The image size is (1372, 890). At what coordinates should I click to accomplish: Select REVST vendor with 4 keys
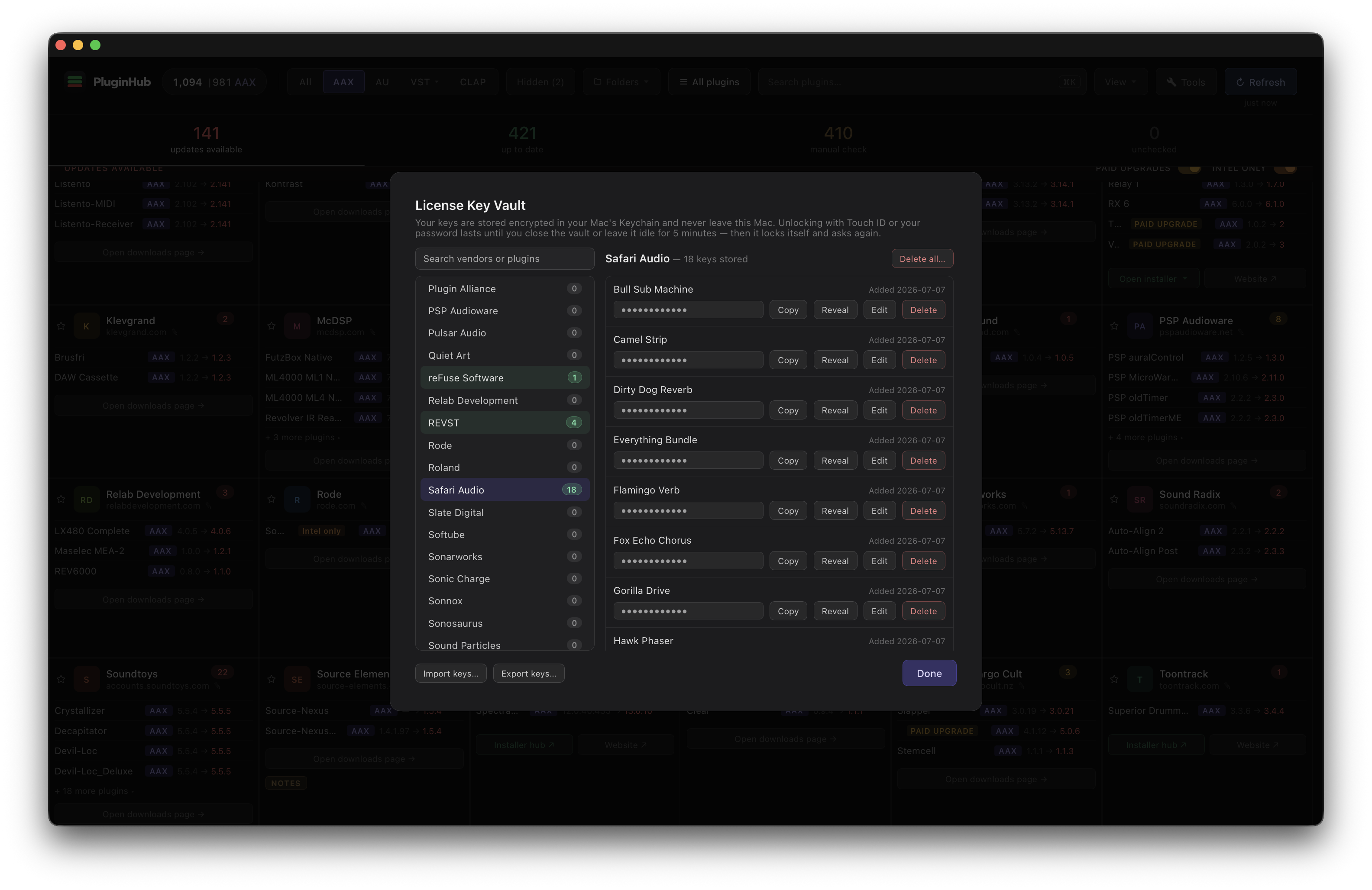[505, 423]
